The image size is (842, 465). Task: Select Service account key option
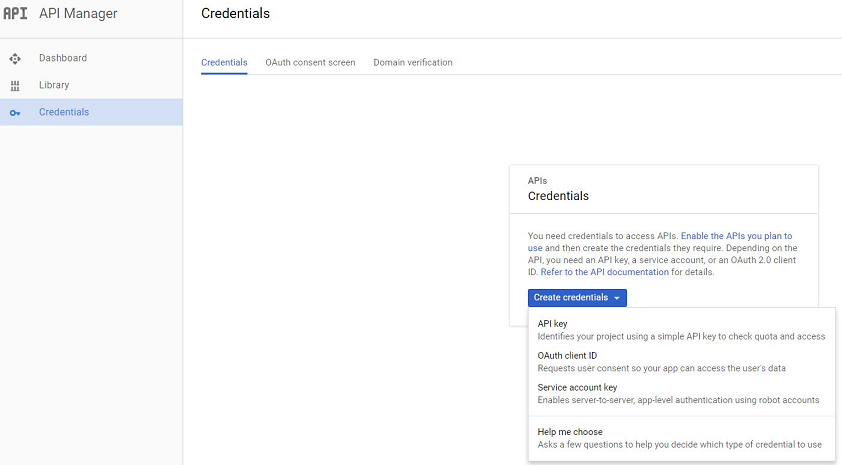tap(682, 394)
